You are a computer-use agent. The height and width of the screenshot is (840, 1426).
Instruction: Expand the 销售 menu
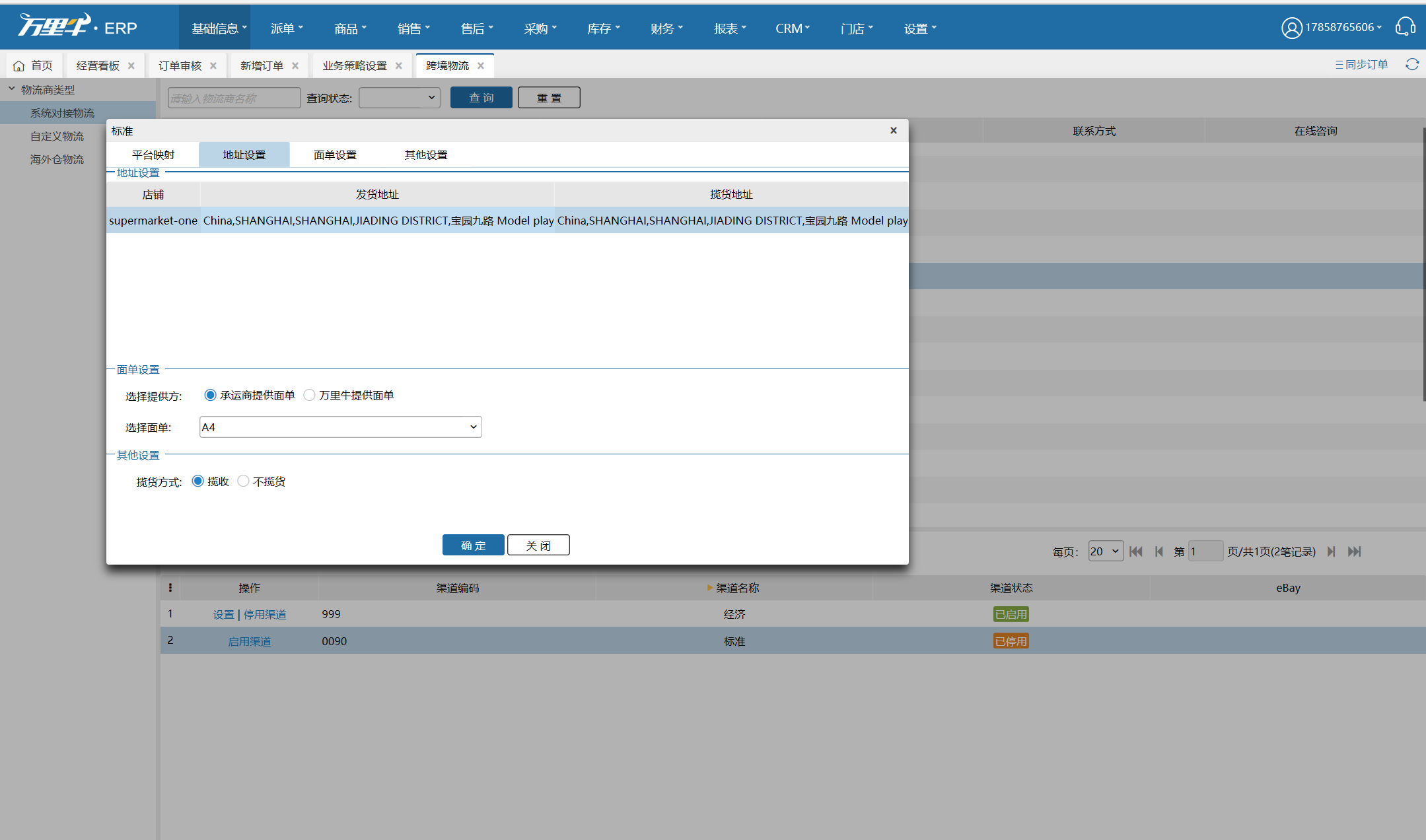pyautogui.click(x=413, y=28)
